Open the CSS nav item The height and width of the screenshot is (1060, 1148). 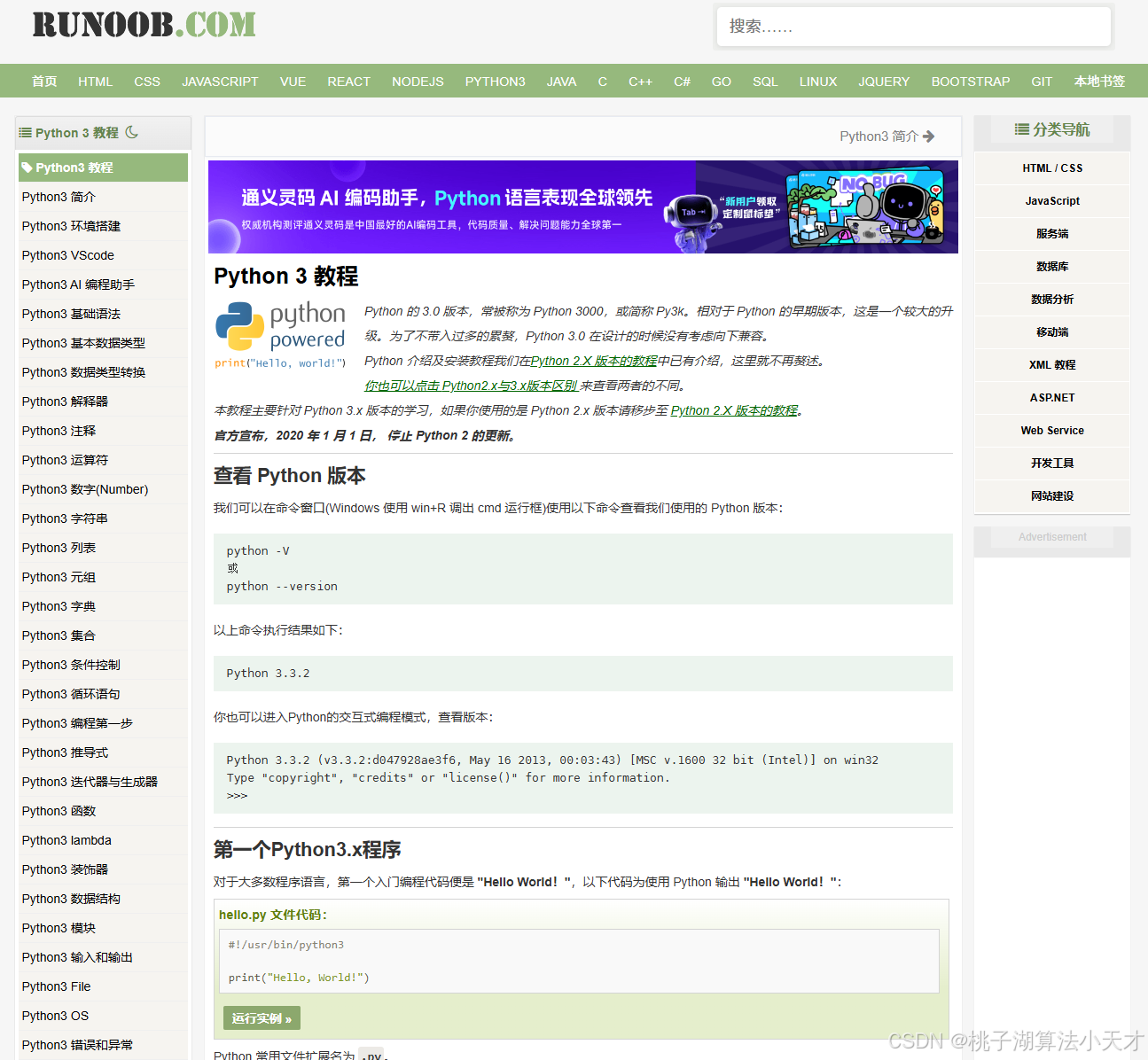click(147, 81)
